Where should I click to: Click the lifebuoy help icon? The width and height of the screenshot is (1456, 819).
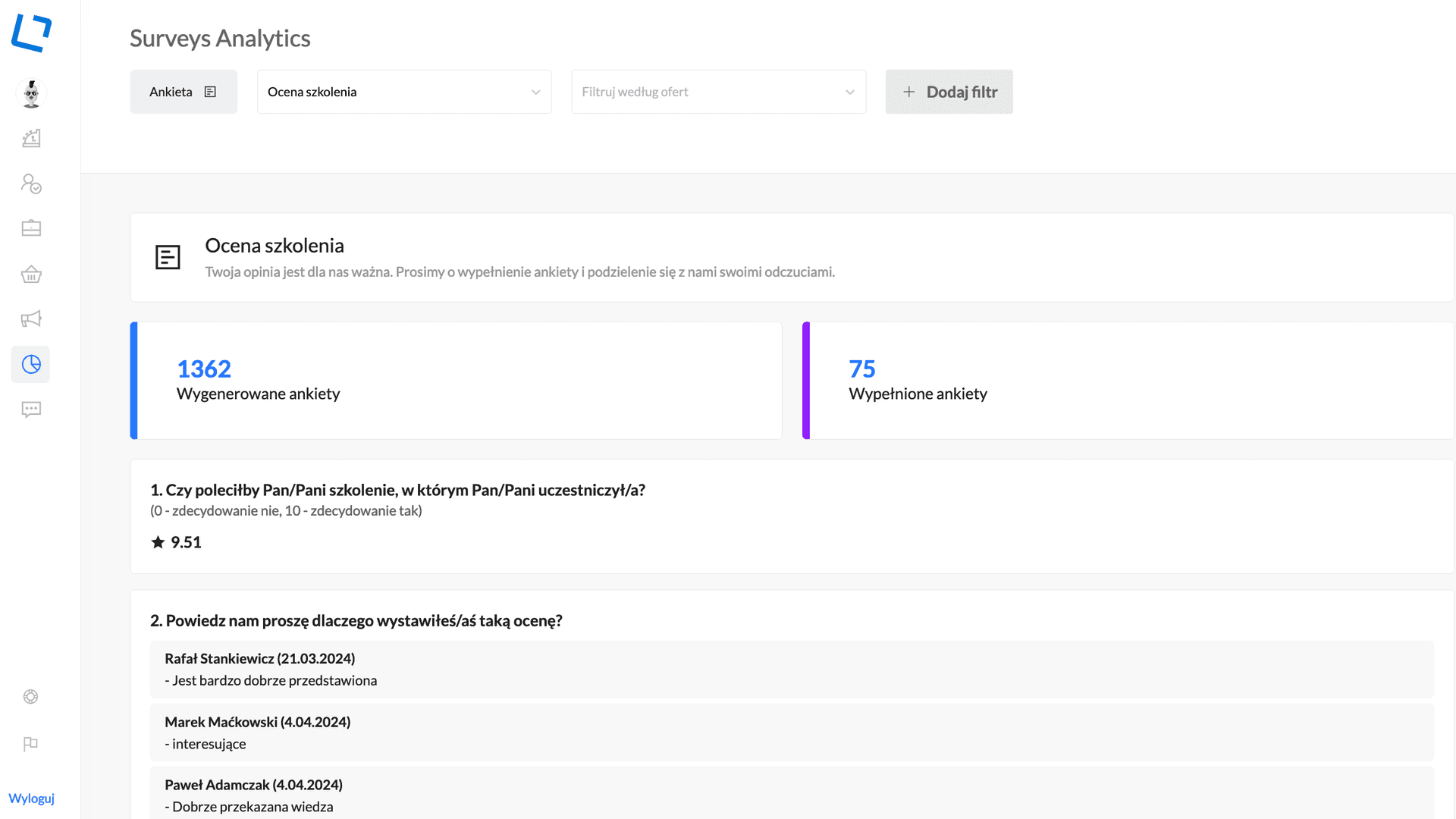pos(30,697)
